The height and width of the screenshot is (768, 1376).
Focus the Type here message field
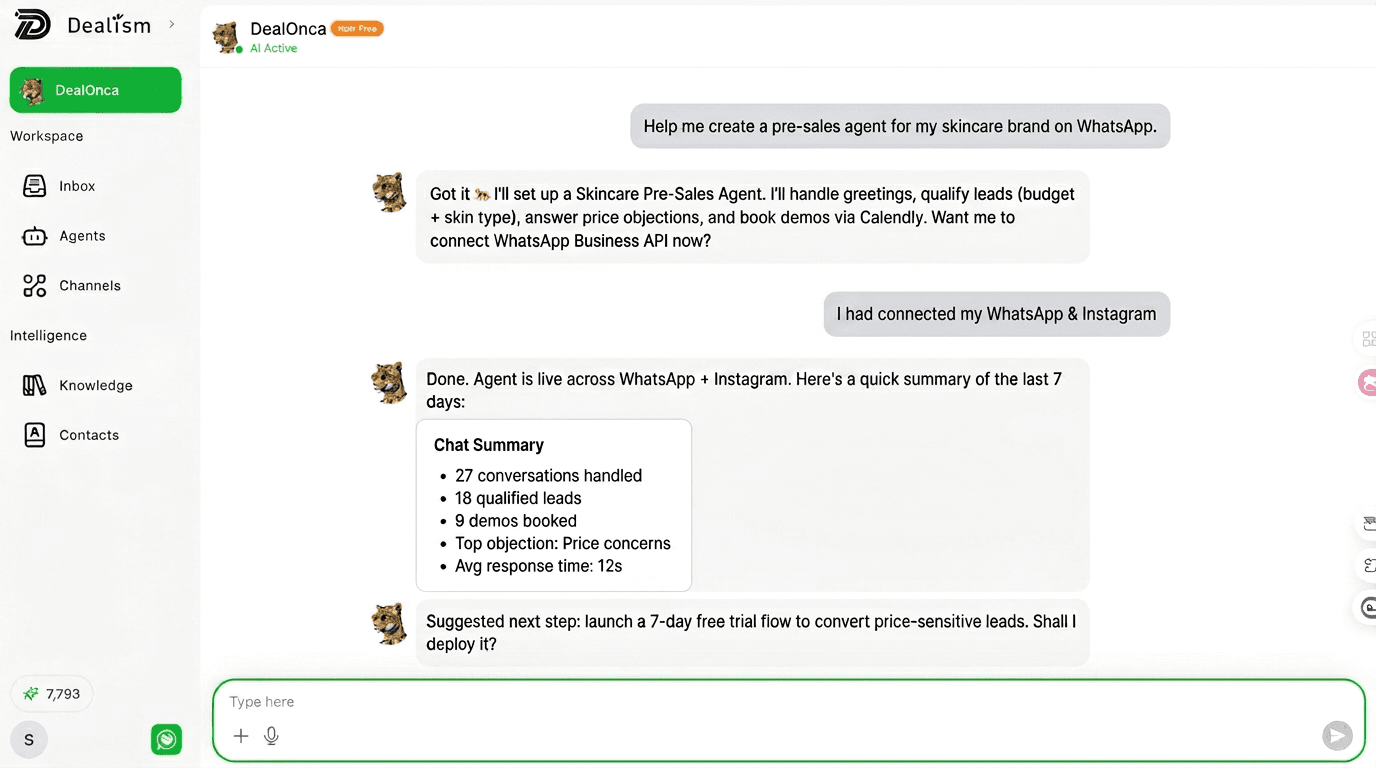pyautogui.click(x=788, y=702)
